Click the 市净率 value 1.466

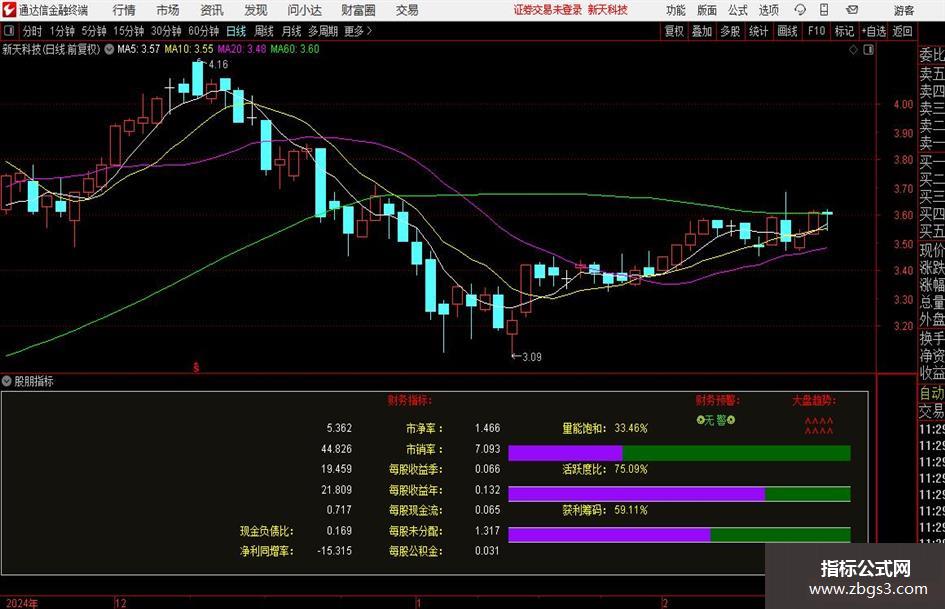(487, 428)
